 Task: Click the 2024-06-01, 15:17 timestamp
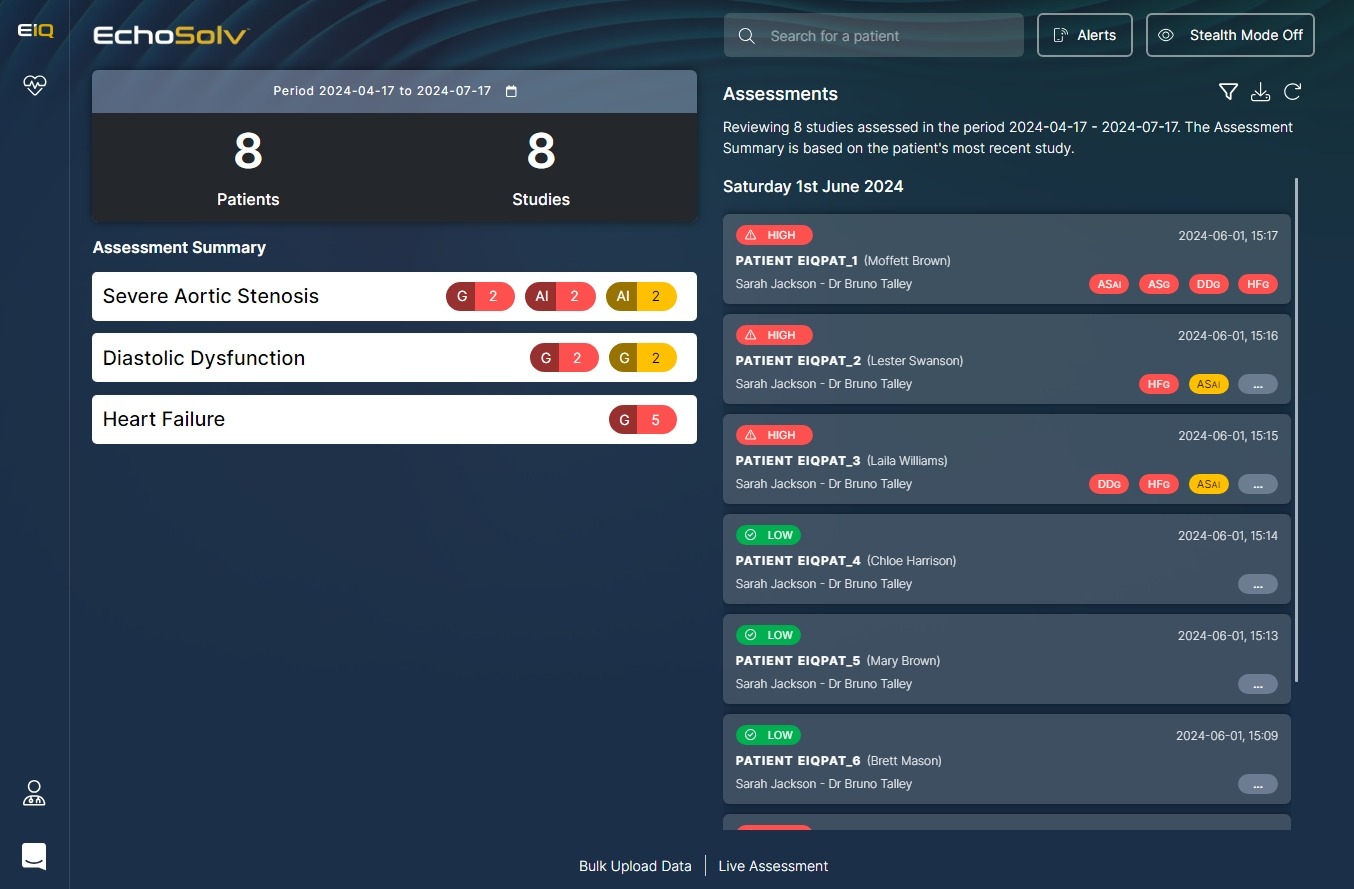[1228, 236]
